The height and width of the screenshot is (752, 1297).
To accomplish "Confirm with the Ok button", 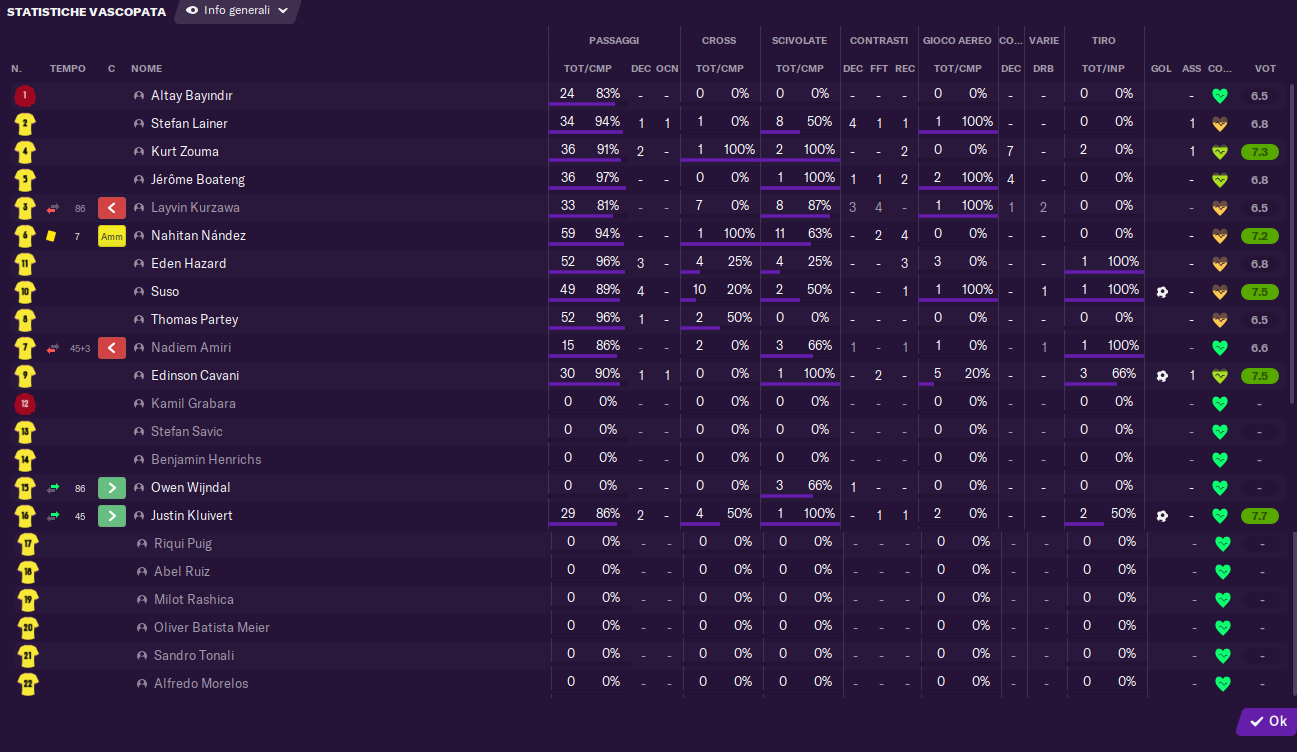I will pyautogui.click(x=1268, y=721).
